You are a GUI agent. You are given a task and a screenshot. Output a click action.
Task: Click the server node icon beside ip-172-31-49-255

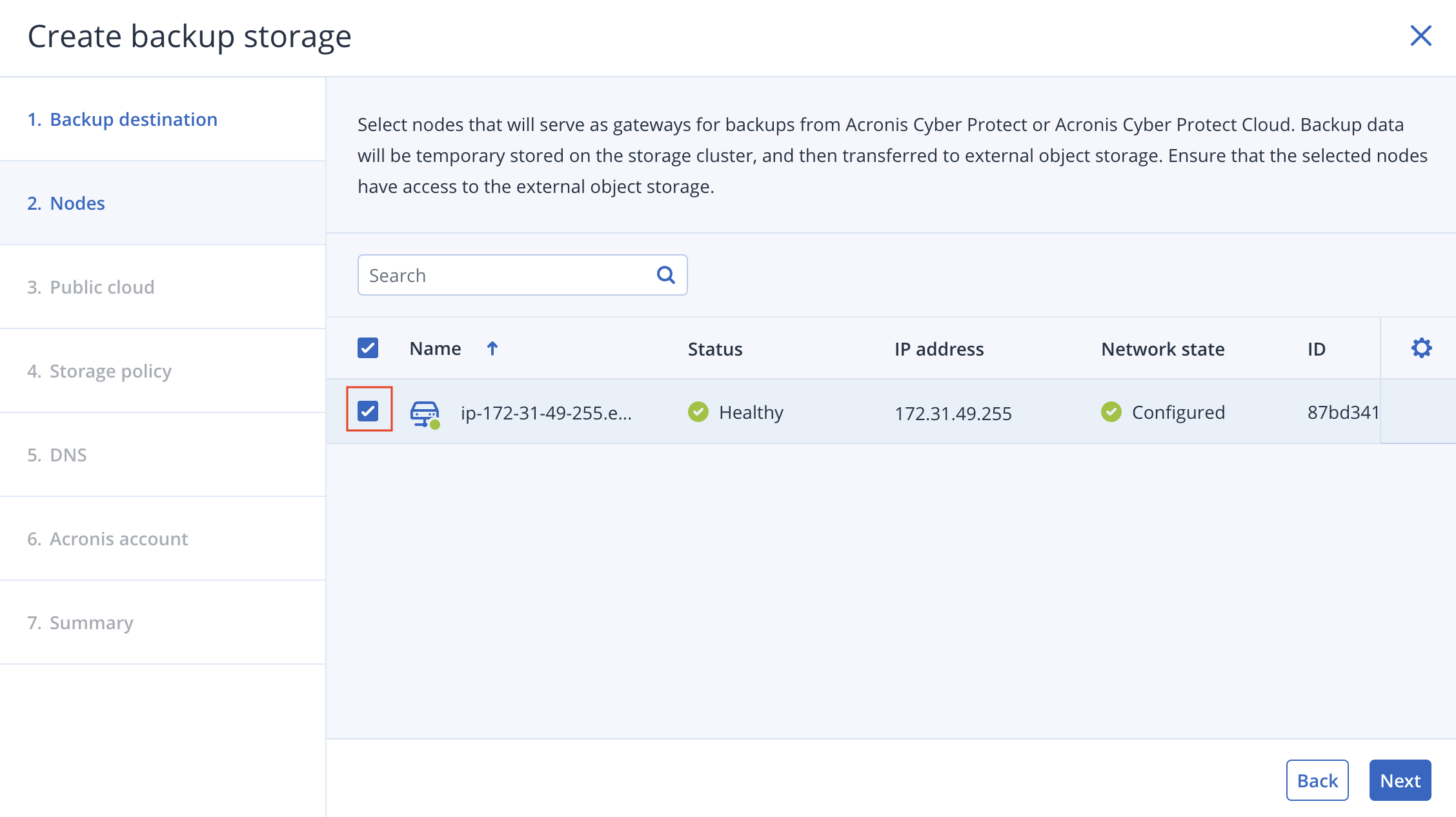[x=425, y=412]
